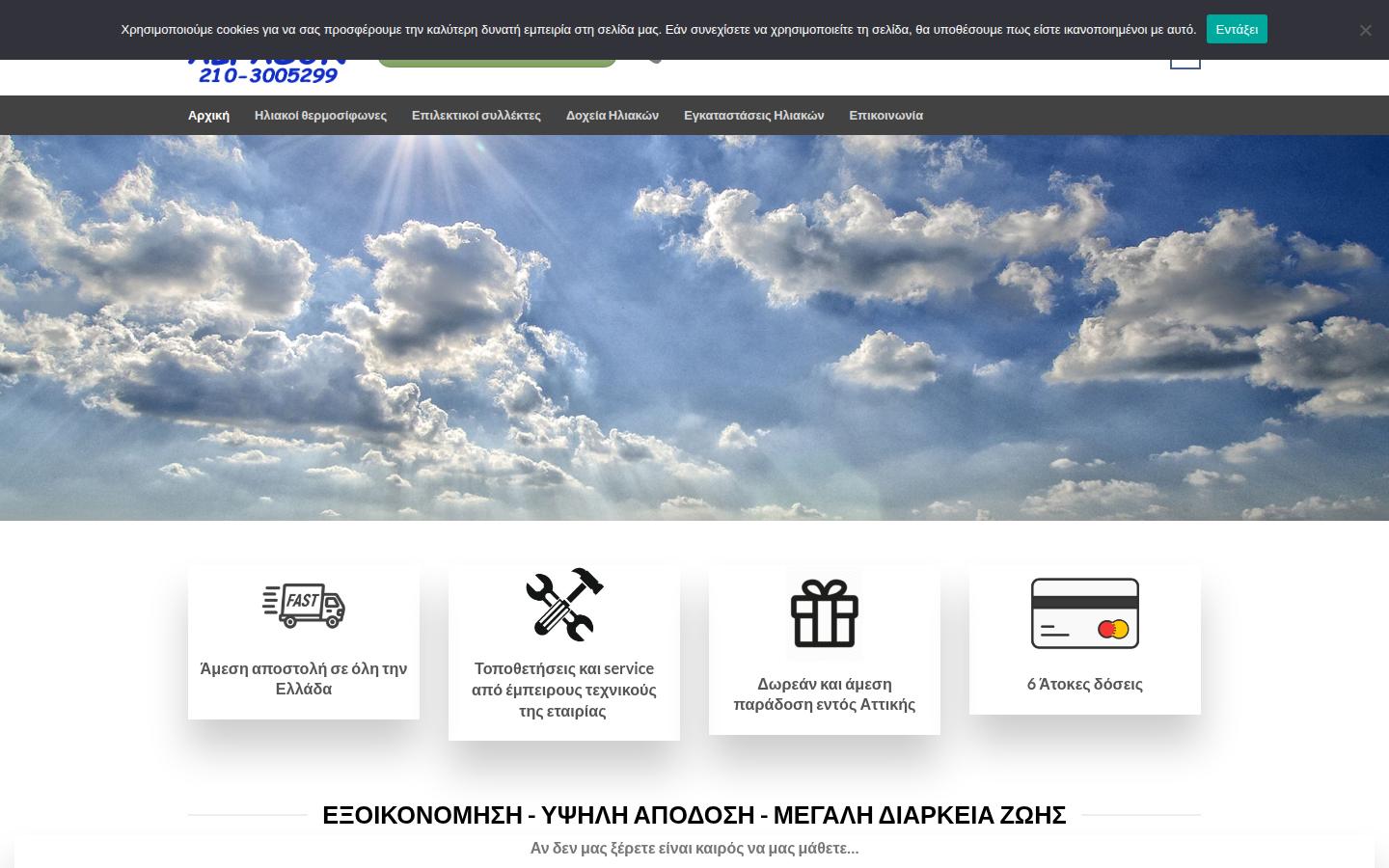The width and height of the screenshot is (1389, 868).
Task: Click the credit card icon
Action: pyautogui.click(x=1085, y=613)
